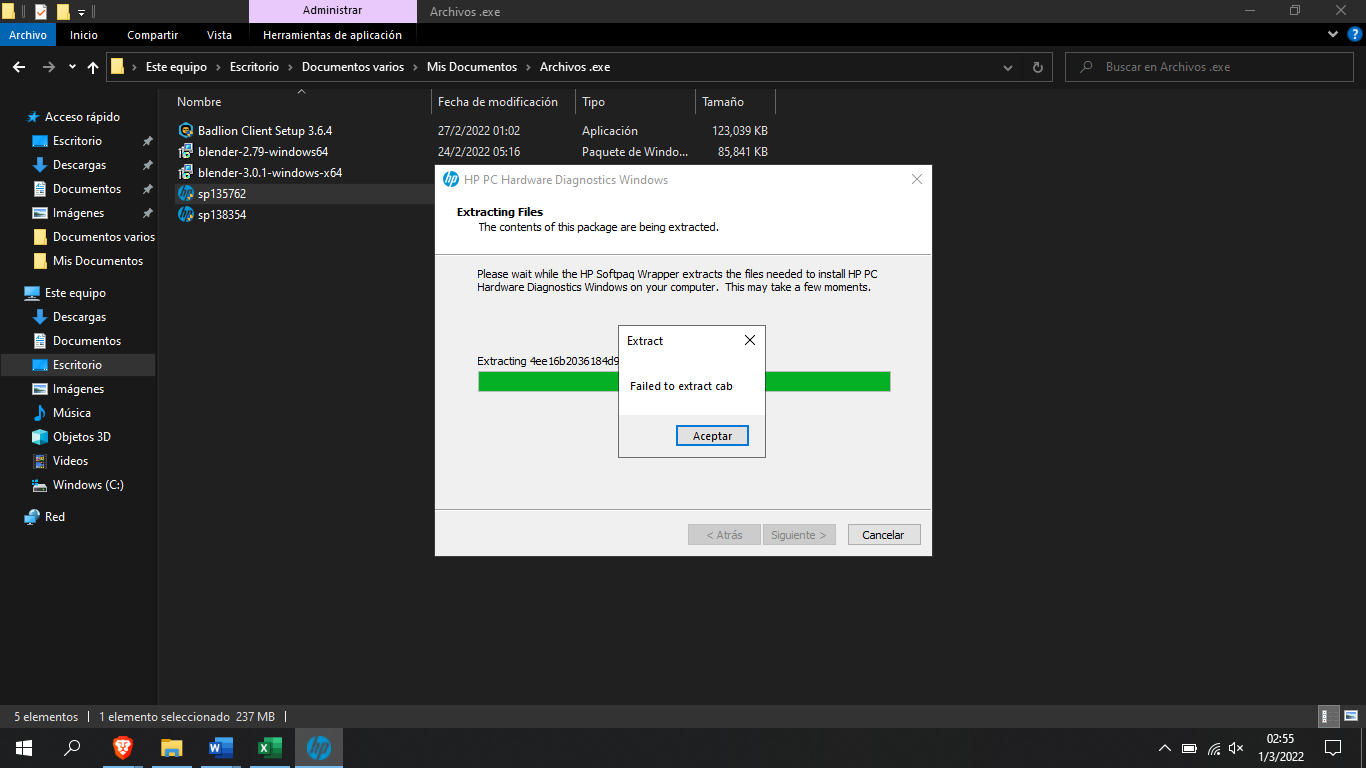Click the HP installer taskbar icon

(318, 747)
